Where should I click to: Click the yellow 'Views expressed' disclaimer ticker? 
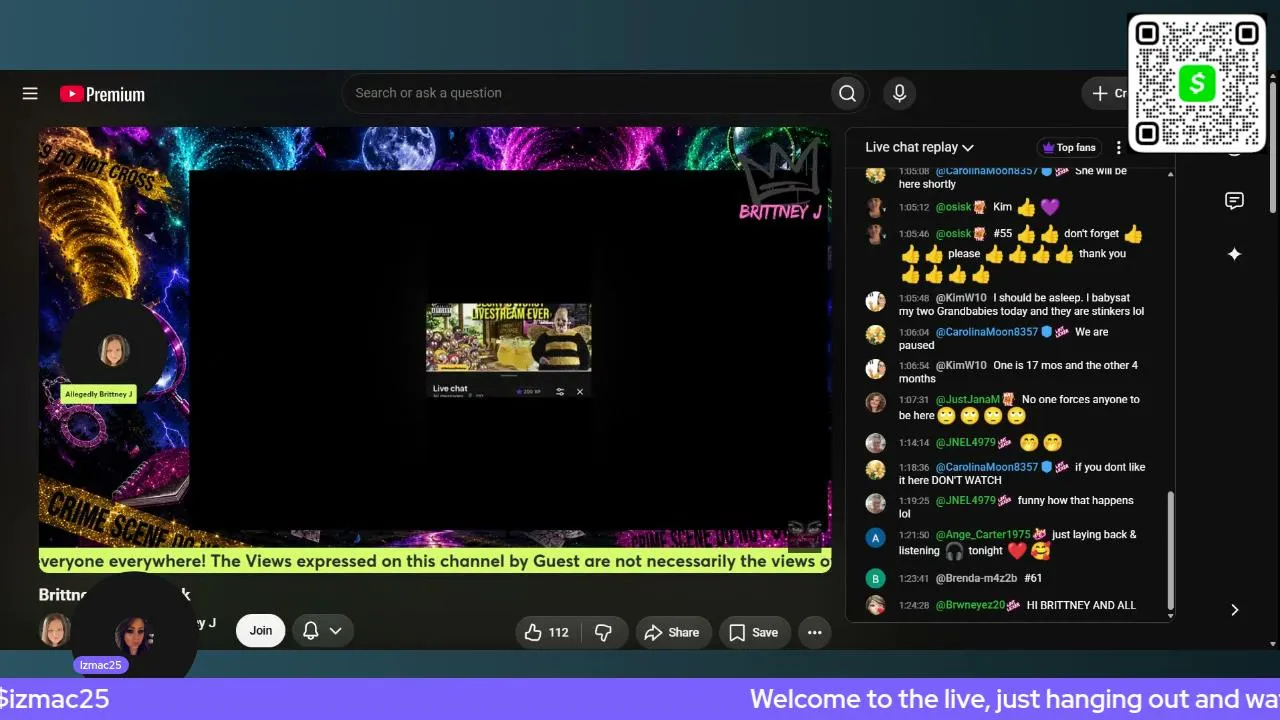(x=435, y=561)
